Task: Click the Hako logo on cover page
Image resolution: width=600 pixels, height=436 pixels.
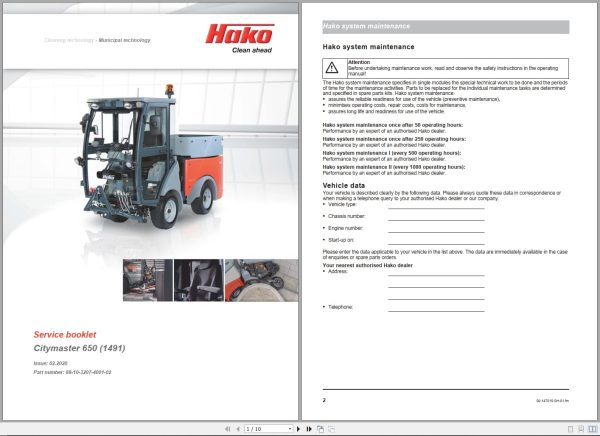Action: tap(240, 34)
